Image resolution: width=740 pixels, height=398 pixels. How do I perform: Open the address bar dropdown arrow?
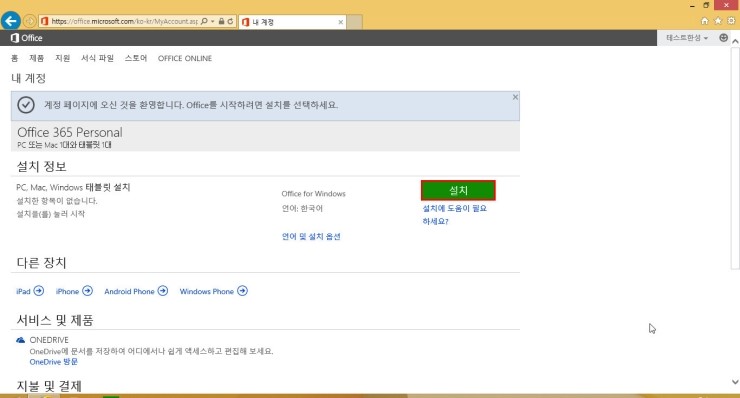(212, 21)
